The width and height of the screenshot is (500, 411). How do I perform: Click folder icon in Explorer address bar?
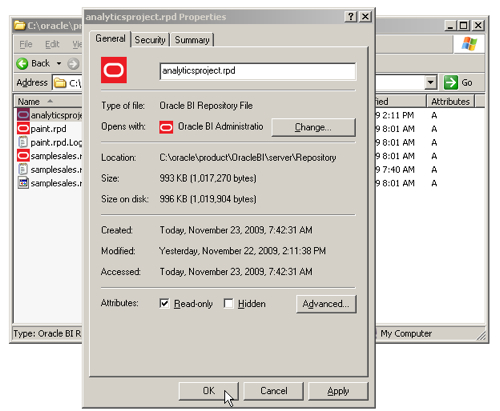[x=60, y=83]
